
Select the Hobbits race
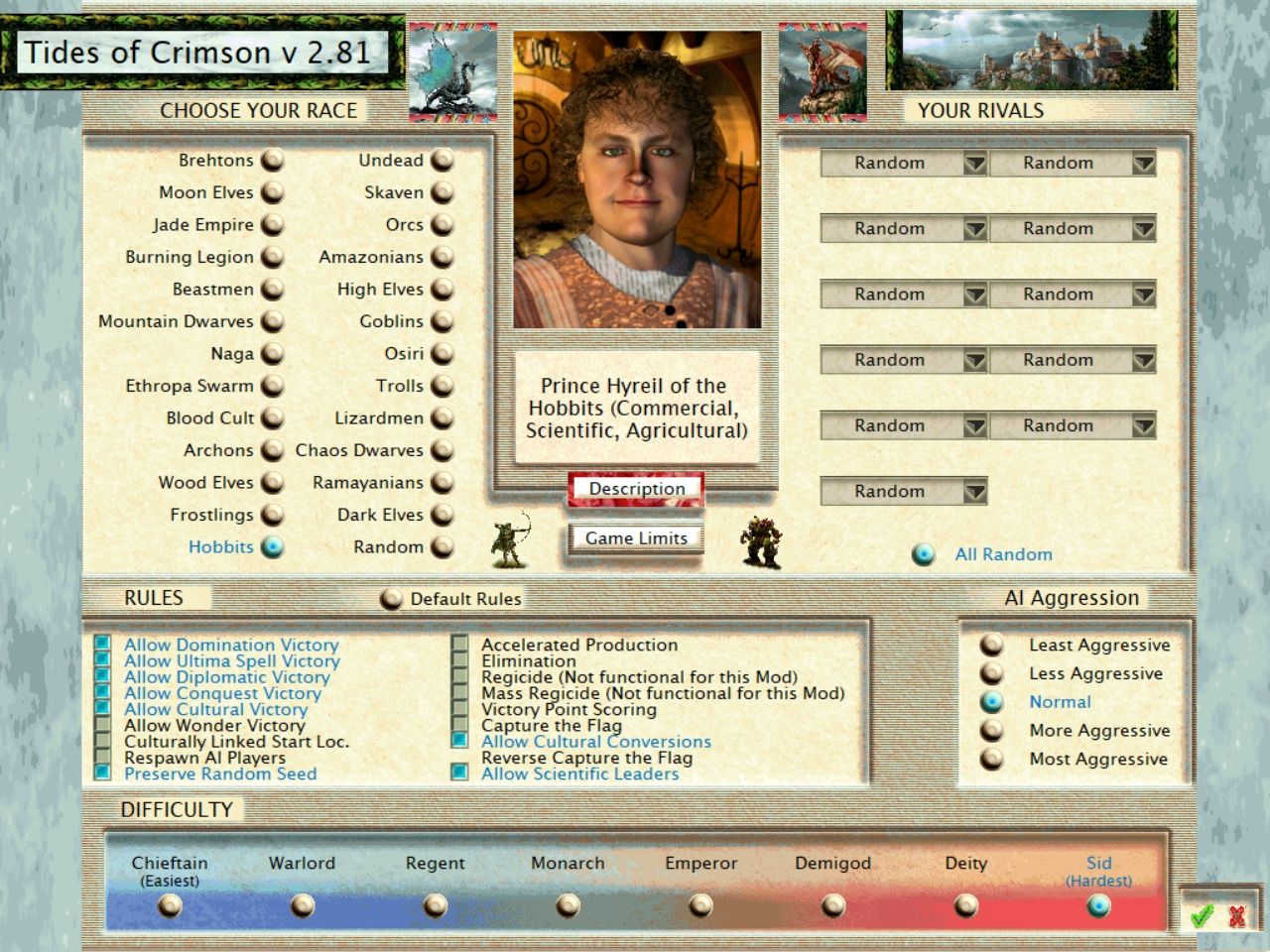click(x=273, y=546)
